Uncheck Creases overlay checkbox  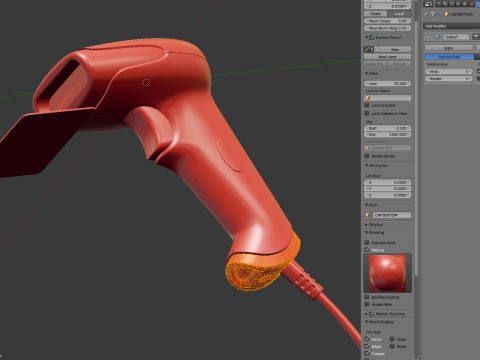(367, 353)
